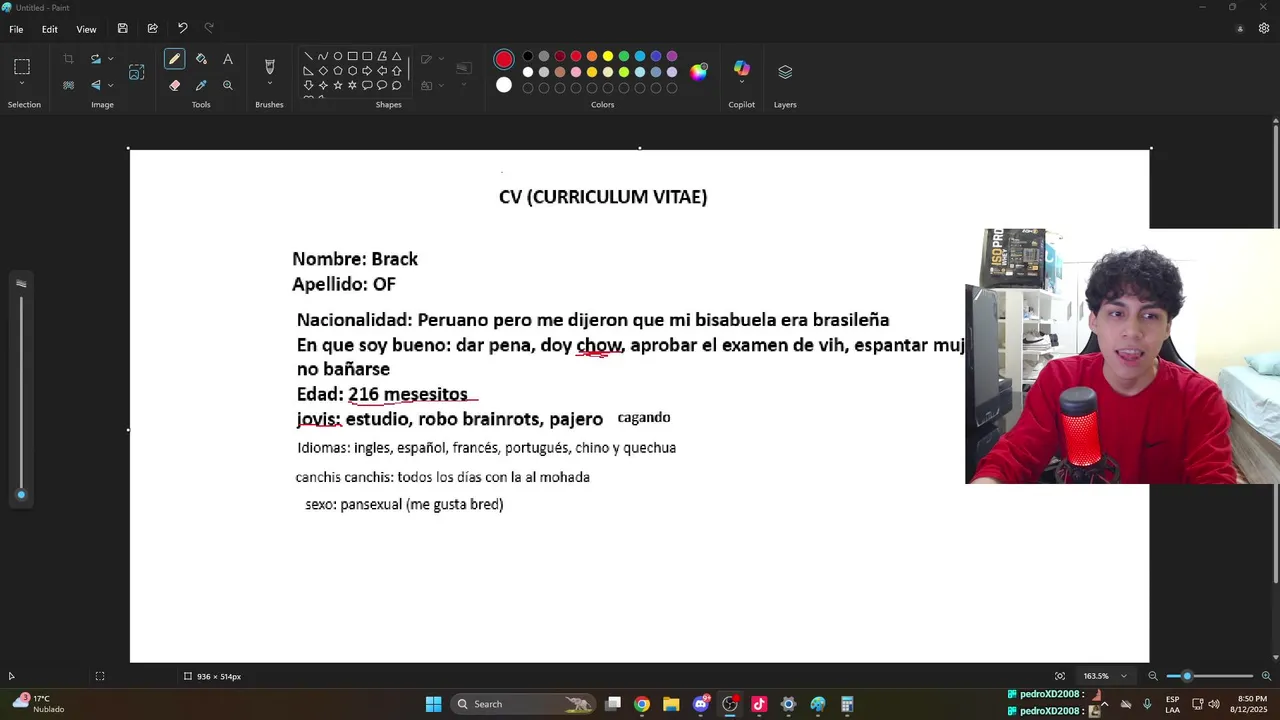The image size is (1280, 720).
Task: Click the Undo arrow
Action: (x=182, y=28)
